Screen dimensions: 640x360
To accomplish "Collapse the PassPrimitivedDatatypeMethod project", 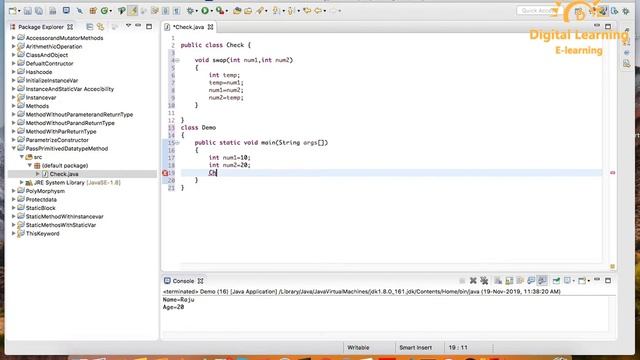I will click(13, 149).
